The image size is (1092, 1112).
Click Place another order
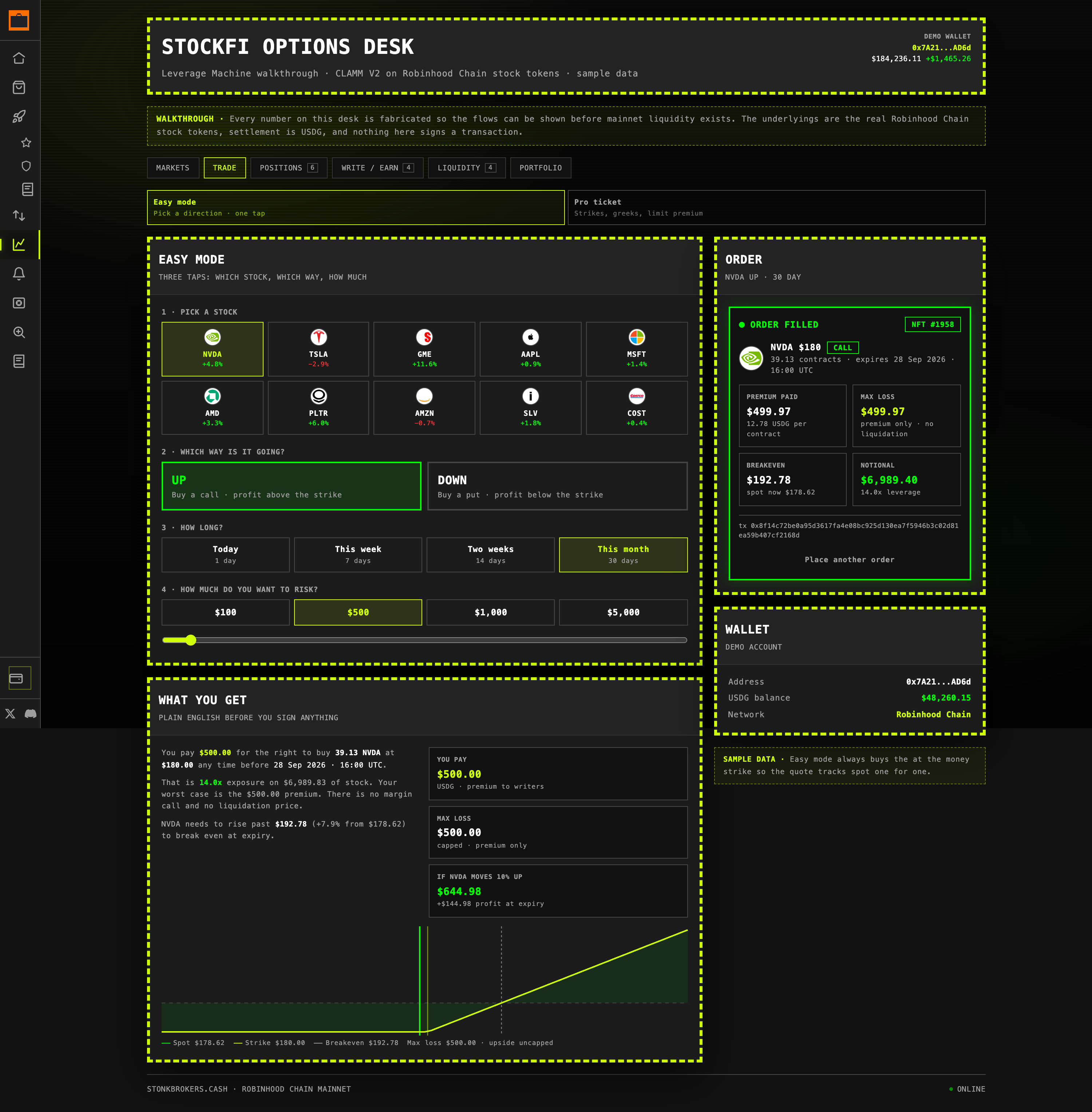[850, 559]
